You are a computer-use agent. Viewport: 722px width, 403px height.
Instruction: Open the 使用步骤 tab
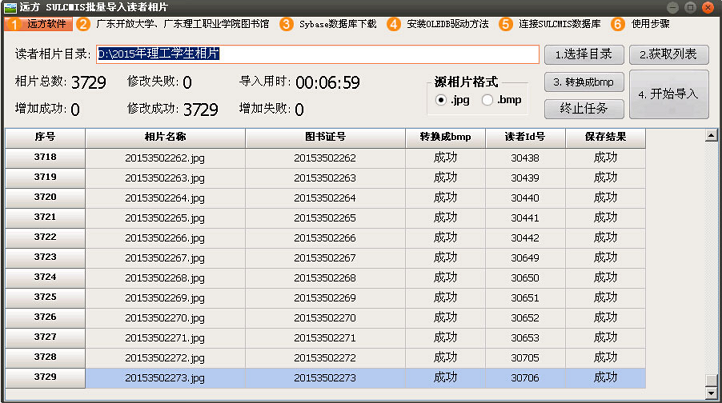(641, 24)
